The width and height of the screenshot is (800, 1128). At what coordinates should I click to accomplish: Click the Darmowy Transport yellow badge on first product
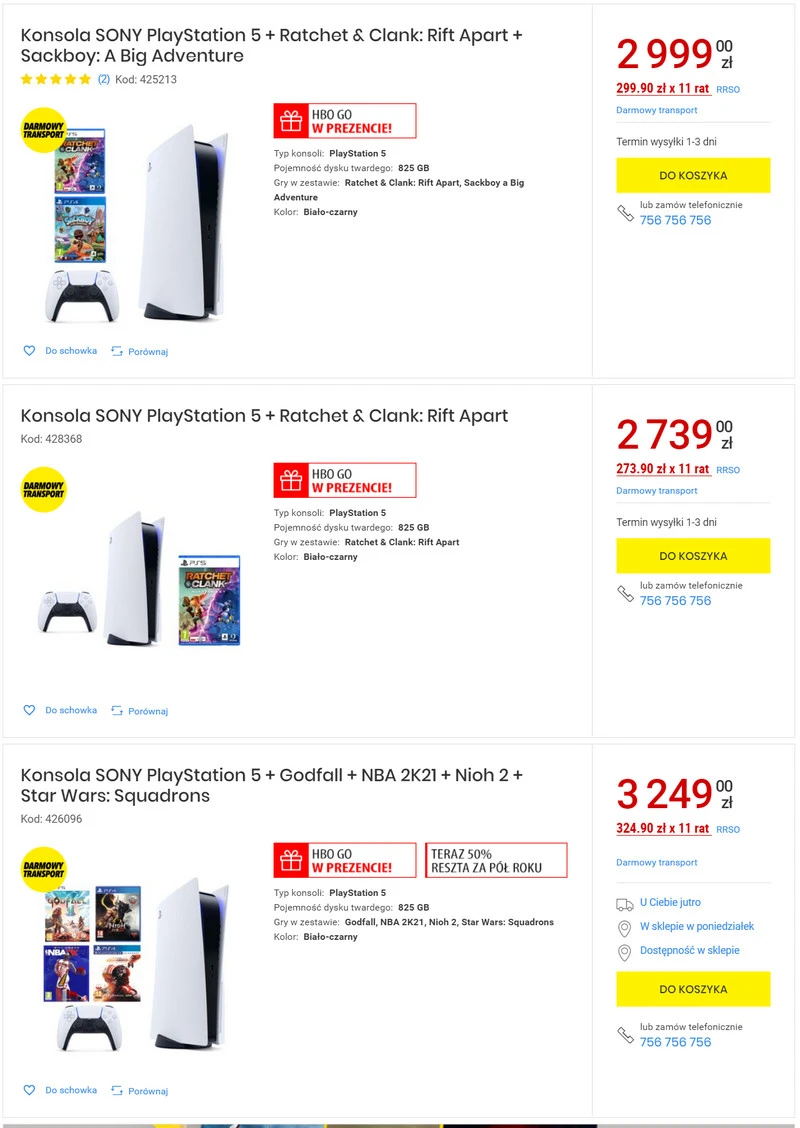[42, 130]
